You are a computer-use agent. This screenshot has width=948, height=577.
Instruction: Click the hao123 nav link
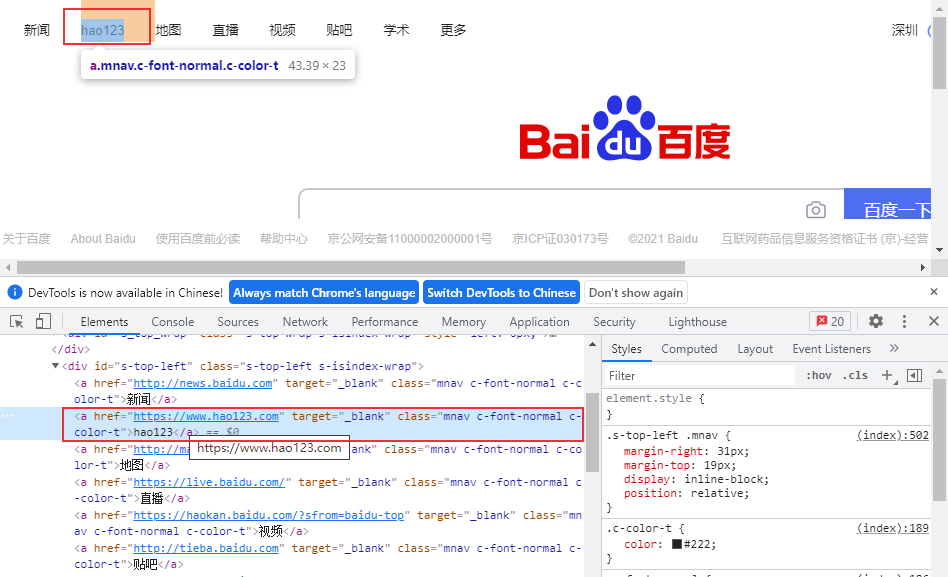click(103, 30)
